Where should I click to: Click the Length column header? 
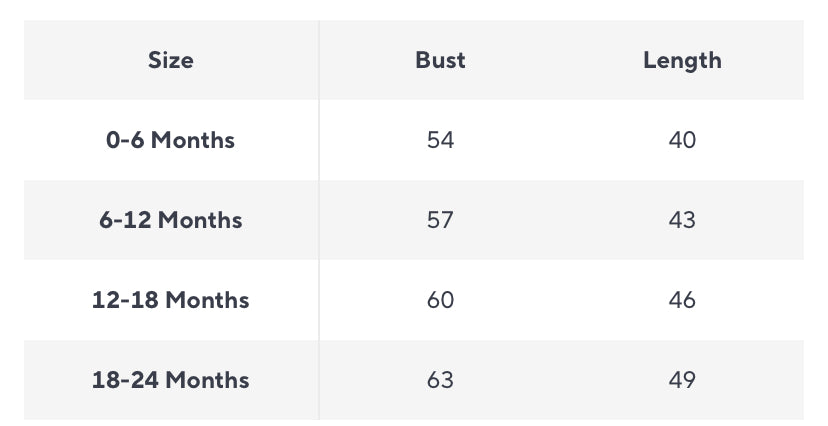pyautogui.click(x=682, y=60)
